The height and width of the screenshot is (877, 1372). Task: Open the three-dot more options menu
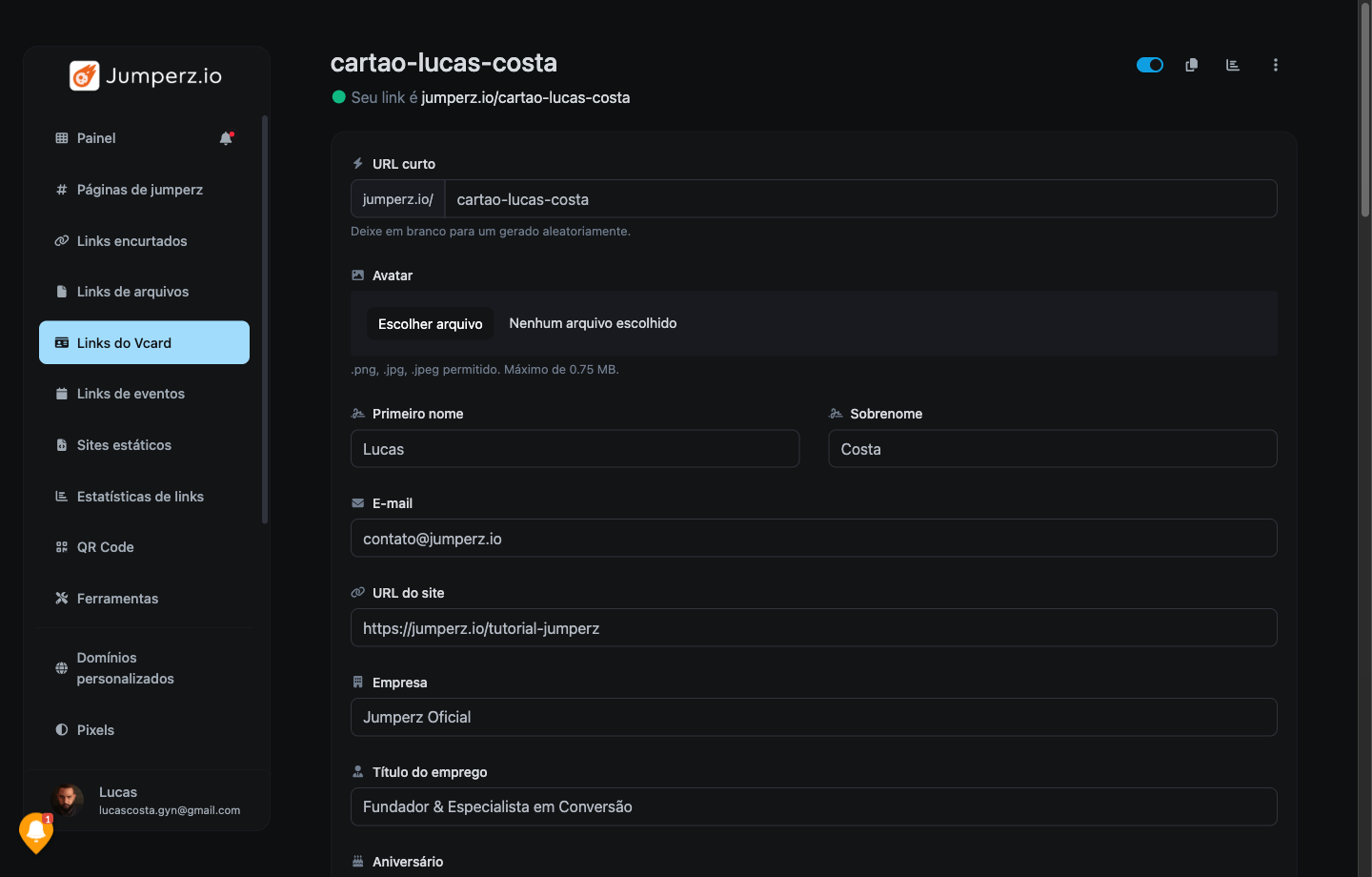[x=1276, y=65]
